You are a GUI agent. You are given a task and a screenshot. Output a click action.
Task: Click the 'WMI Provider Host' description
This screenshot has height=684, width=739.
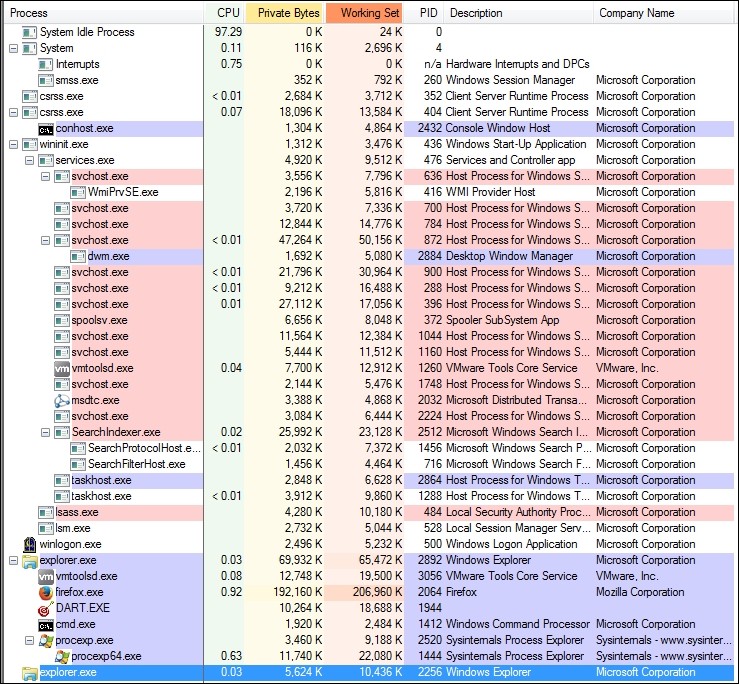(x=490, y=192)
